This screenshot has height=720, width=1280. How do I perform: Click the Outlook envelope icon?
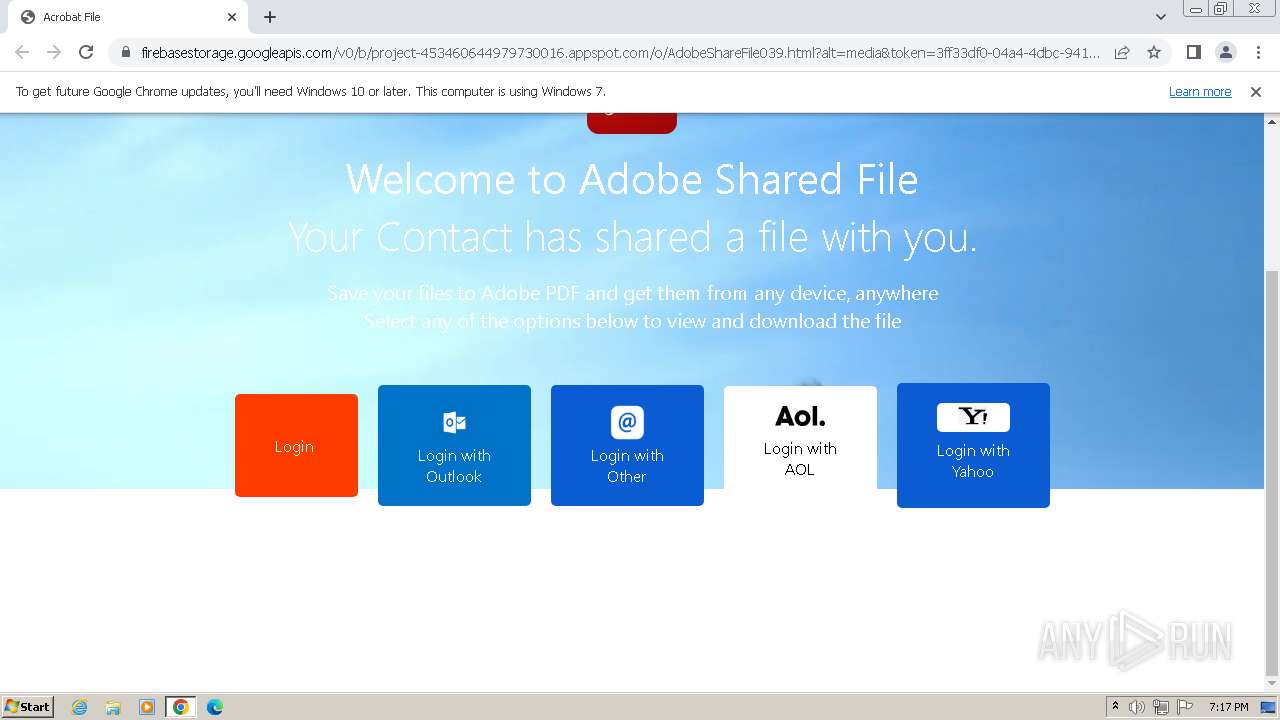click(454, 422)
